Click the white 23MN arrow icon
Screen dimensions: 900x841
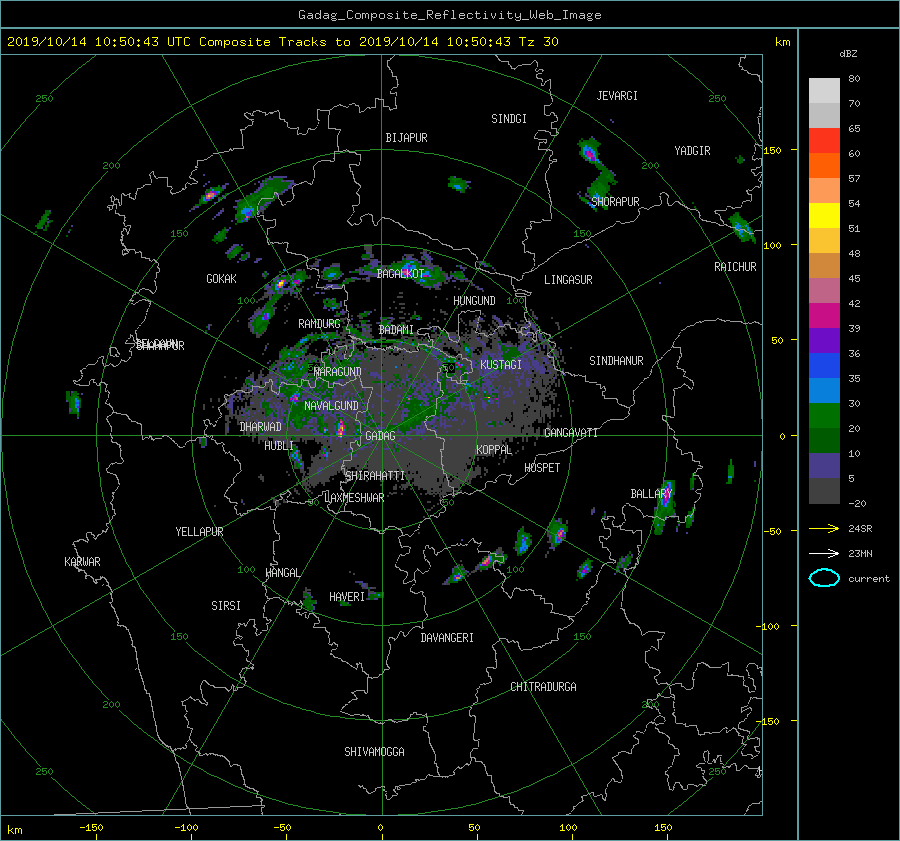point(824,553)
